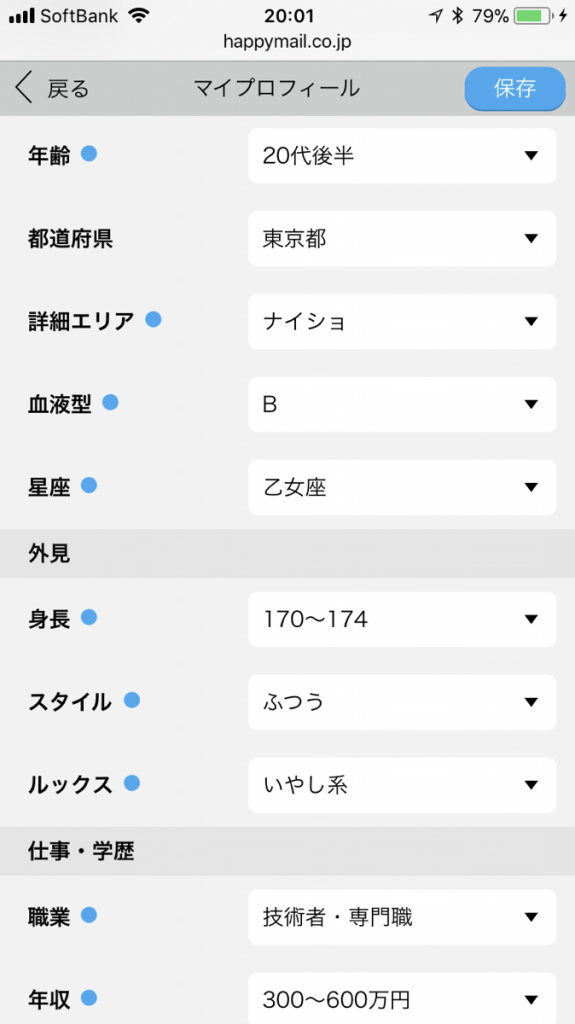Click the blue dot next to 身長

pos(89,617)
